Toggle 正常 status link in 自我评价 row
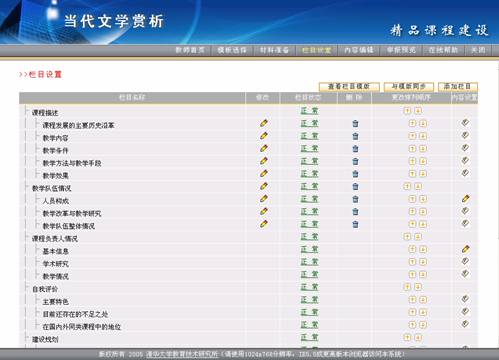The width and height of the screenshot is (499, 360). point(309,287)
